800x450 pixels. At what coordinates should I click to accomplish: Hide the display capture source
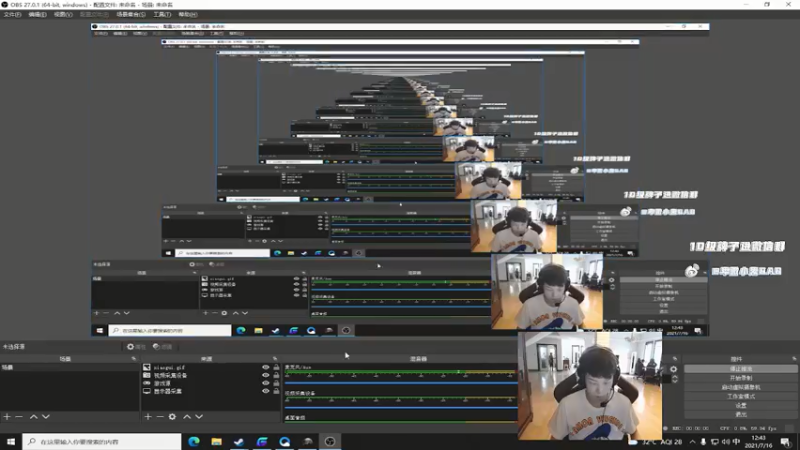[x=265, y=391]
